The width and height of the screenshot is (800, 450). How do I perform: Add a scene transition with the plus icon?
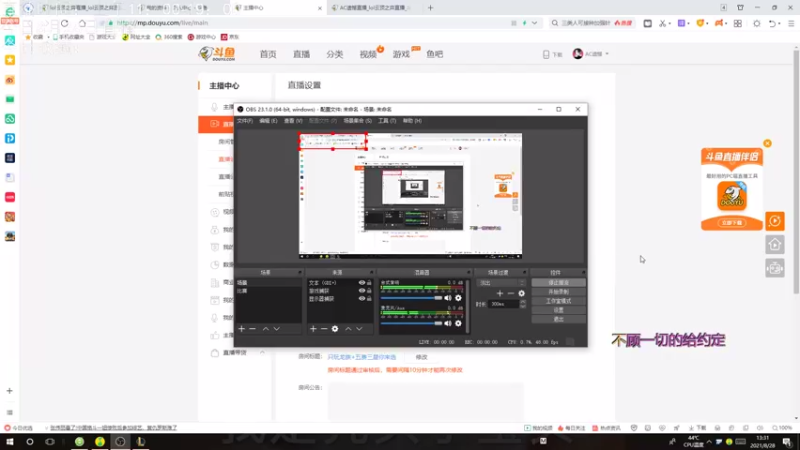(500, 293)
